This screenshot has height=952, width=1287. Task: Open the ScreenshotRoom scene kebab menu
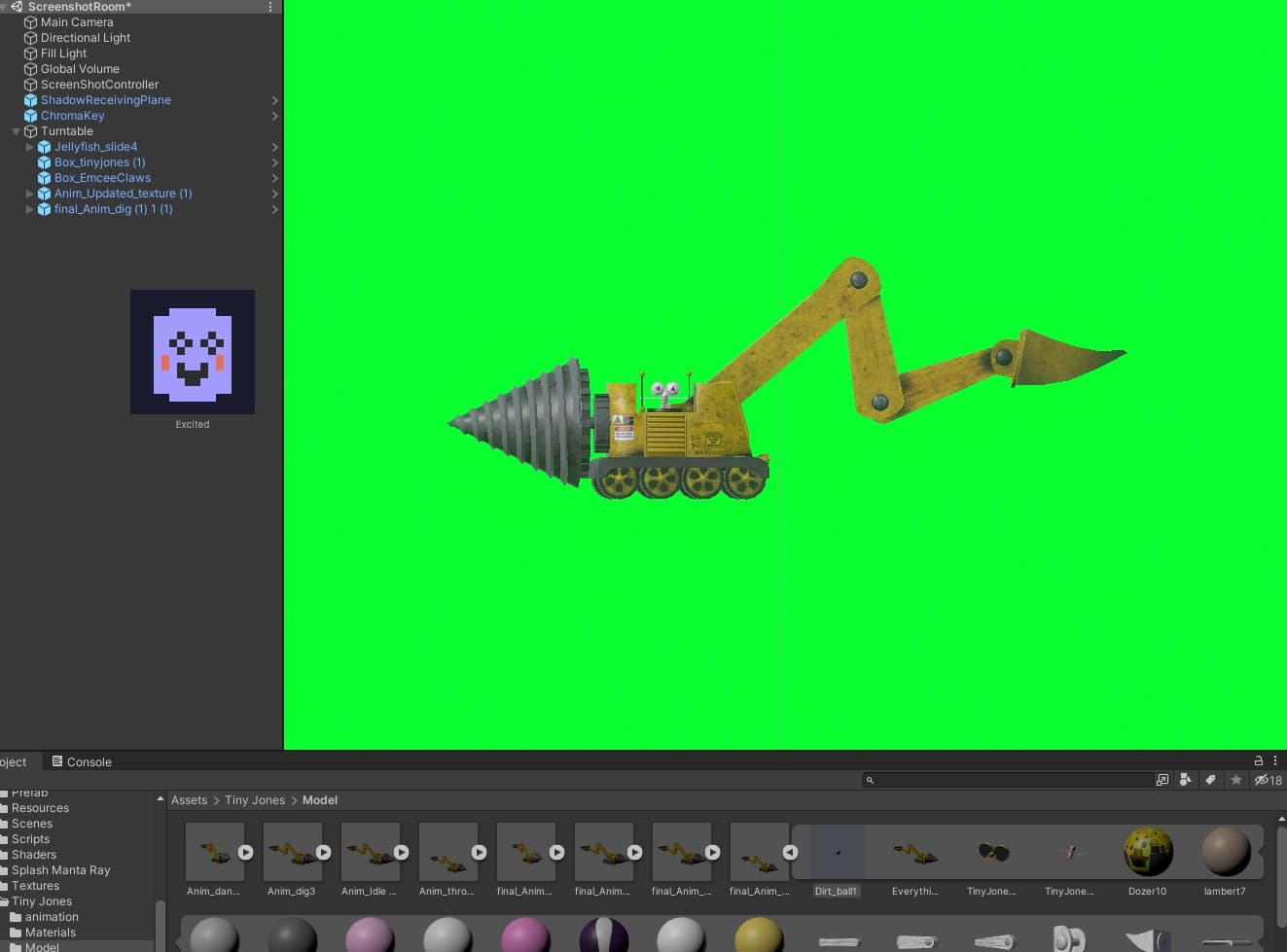pyautogui.click(x=270, y=7)
